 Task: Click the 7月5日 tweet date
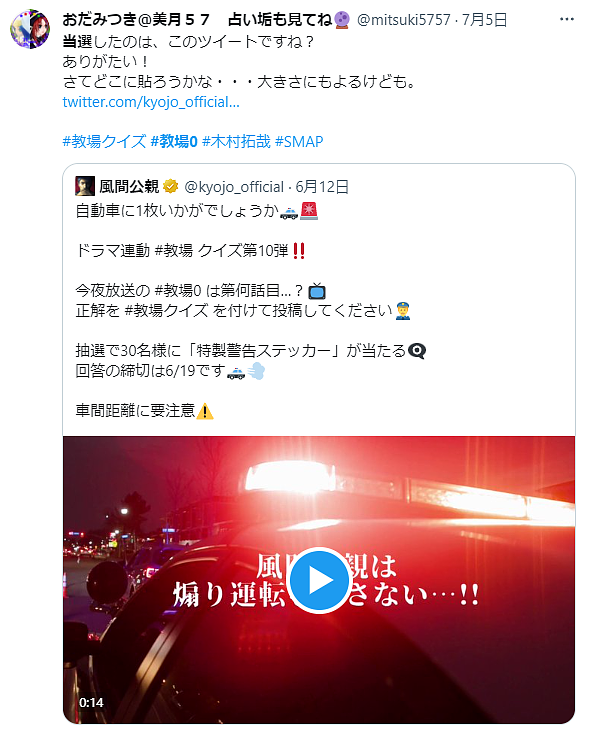point(484,20)
